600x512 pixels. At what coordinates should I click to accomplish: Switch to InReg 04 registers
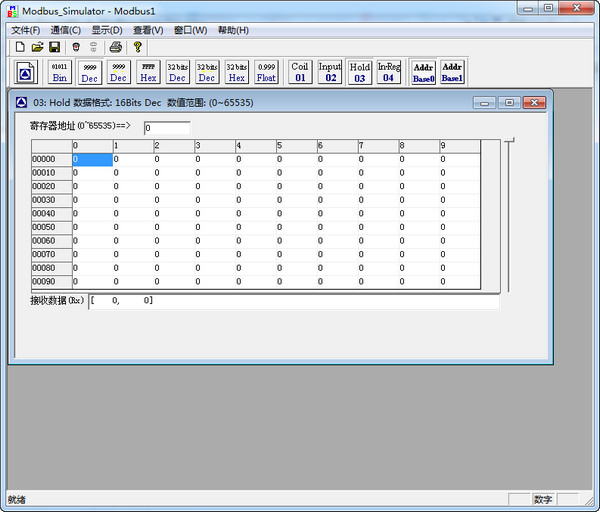[x=389, y=72]
